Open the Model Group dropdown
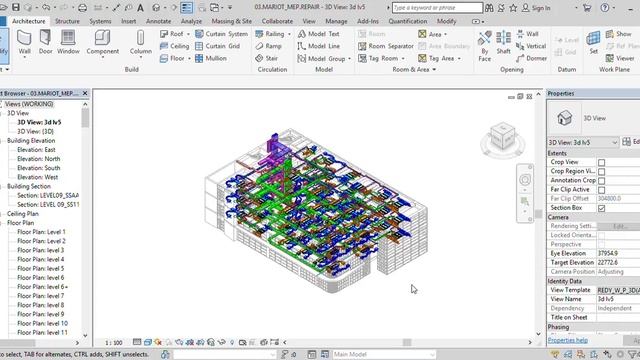 pos(349,59)
